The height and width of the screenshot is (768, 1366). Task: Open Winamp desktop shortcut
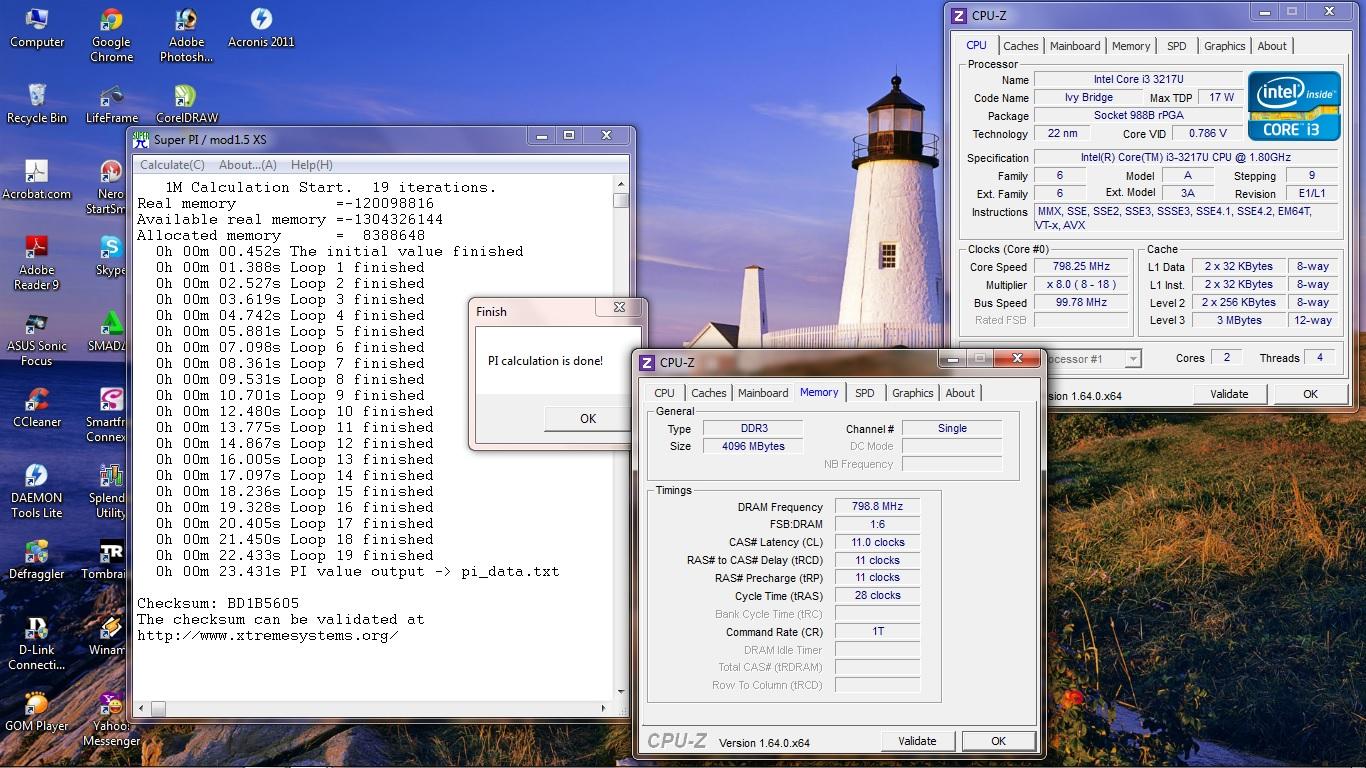click(108, 636)
